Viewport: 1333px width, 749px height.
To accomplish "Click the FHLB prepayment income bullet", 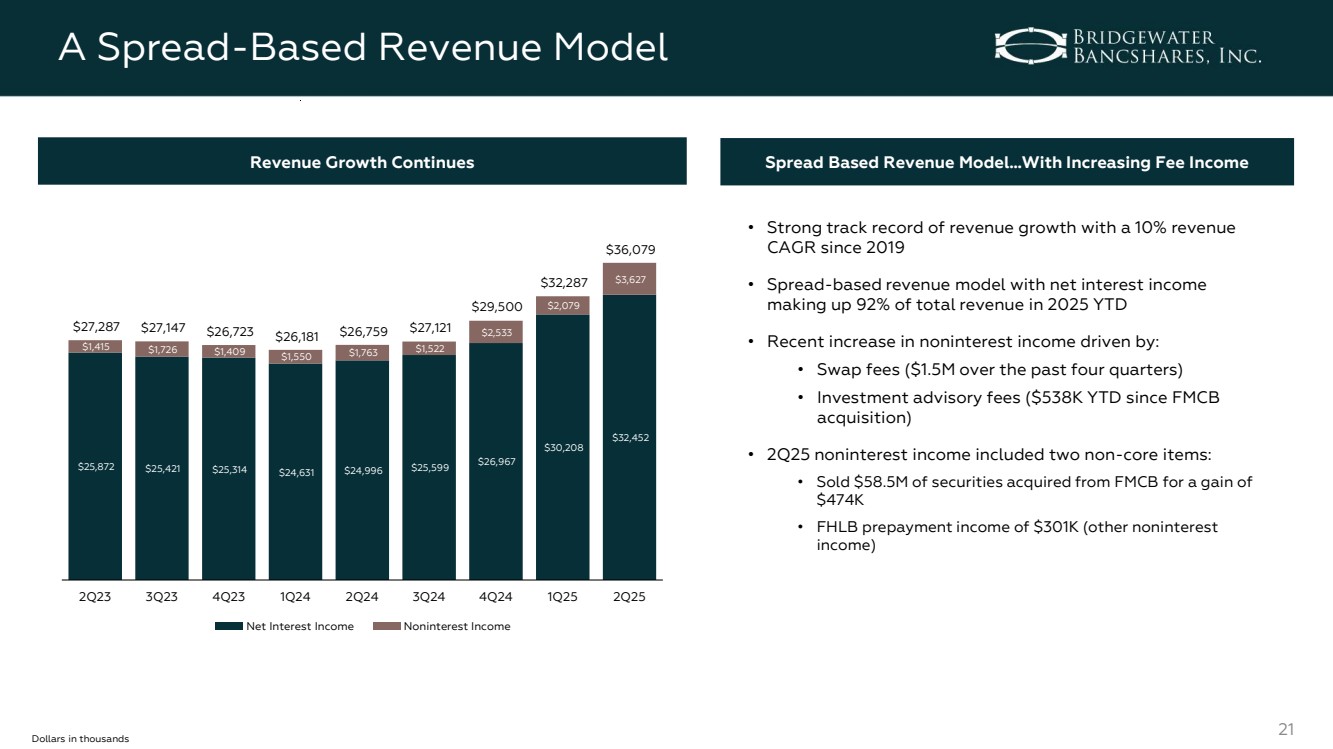I will tap(1017, 536).
